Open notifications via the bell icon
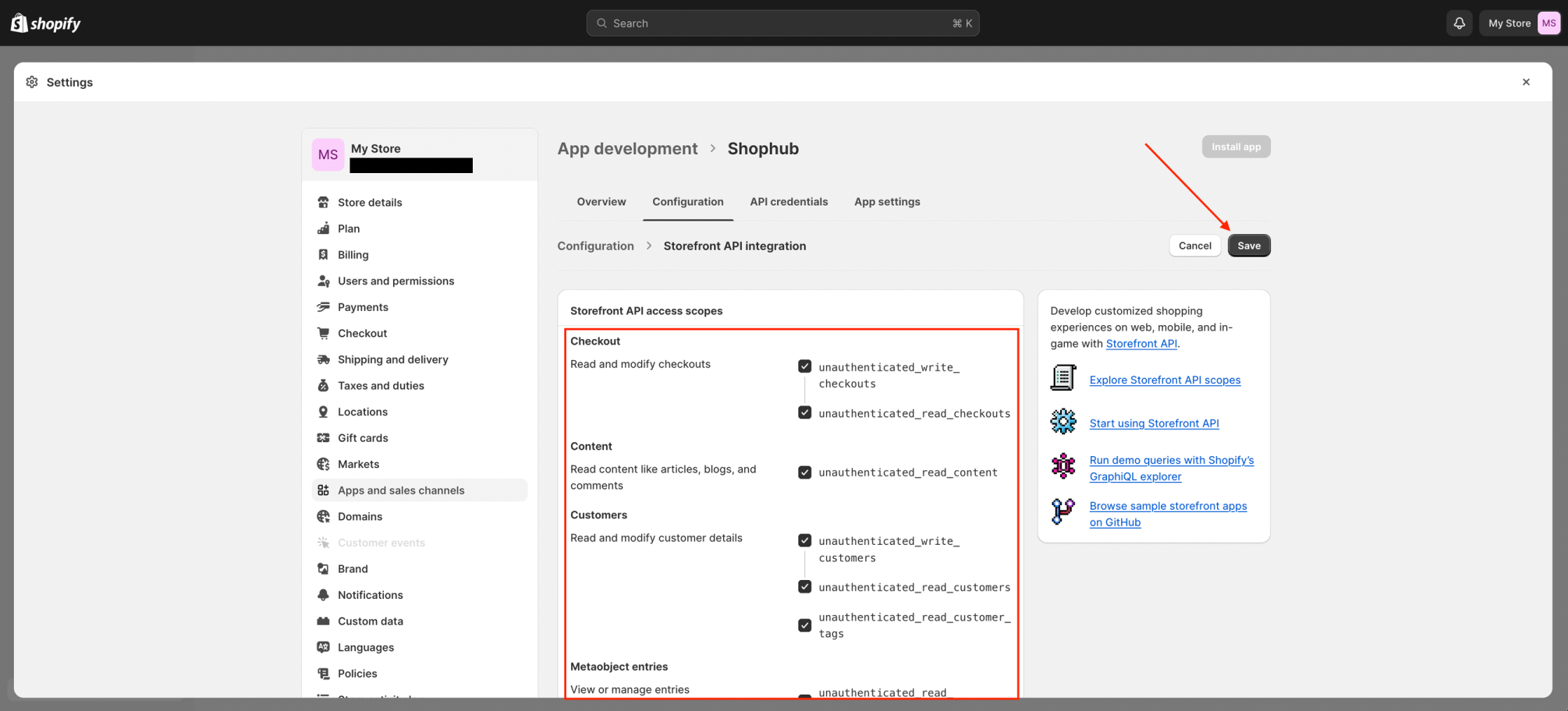The height and width of the screenshot is (711, 1568). [1459, 23]
